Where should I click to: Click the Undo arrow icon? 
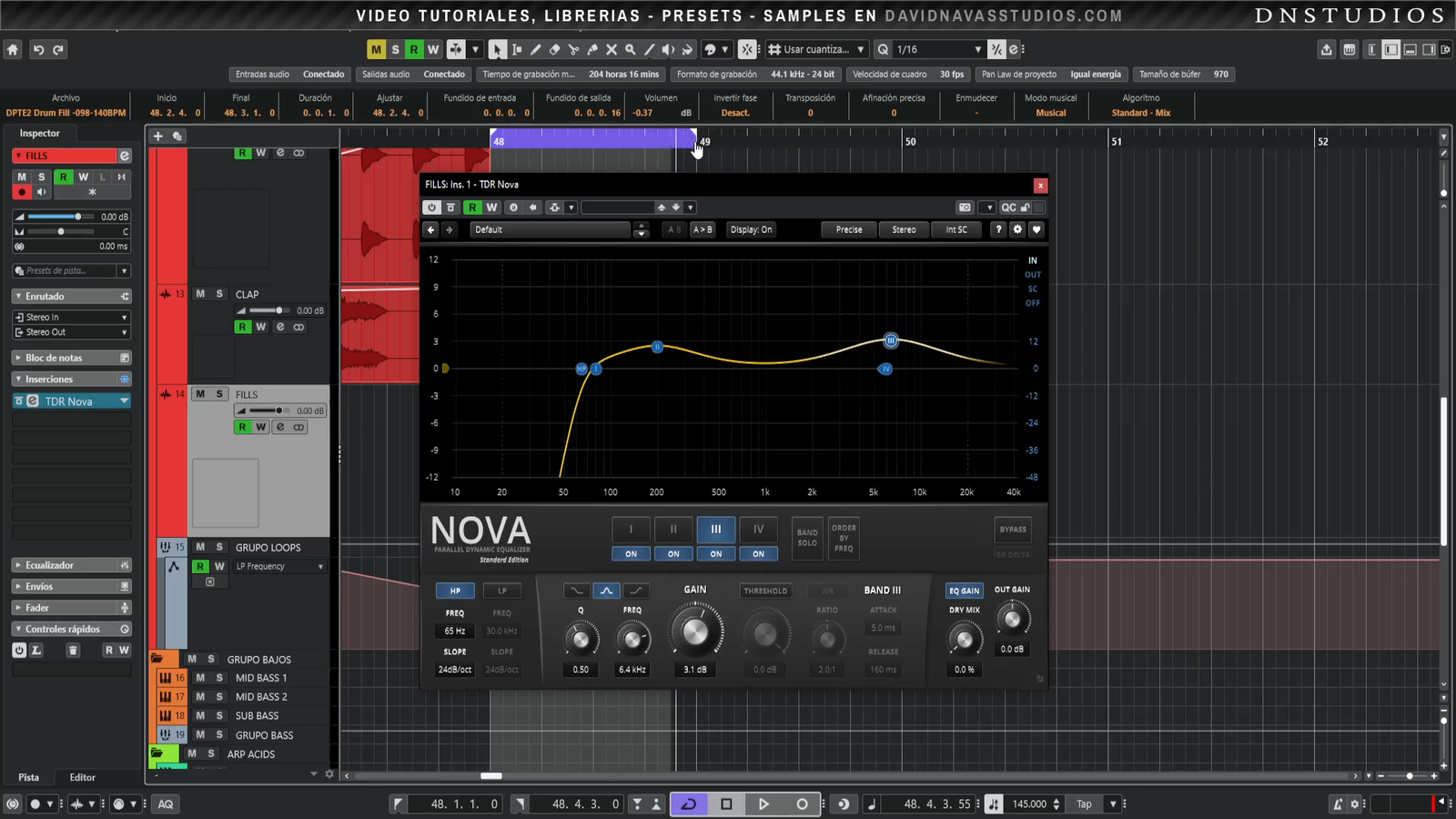click(38, 50)
